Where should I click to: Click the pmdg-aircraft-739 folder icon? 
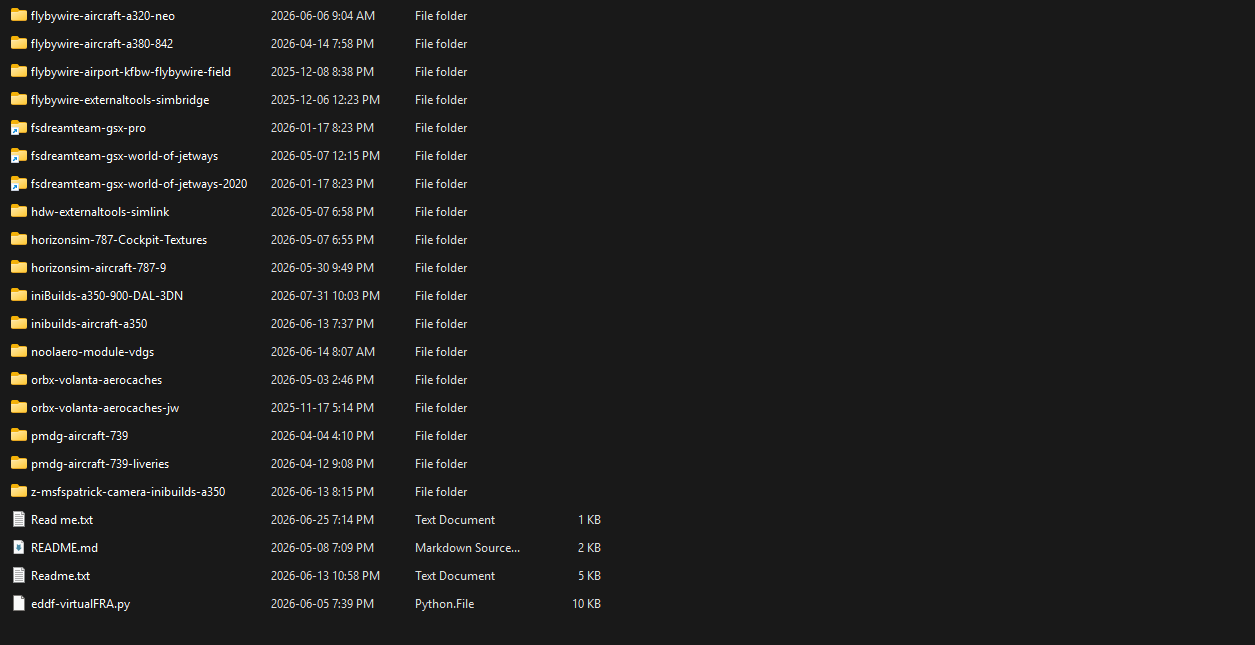(18, 435)
